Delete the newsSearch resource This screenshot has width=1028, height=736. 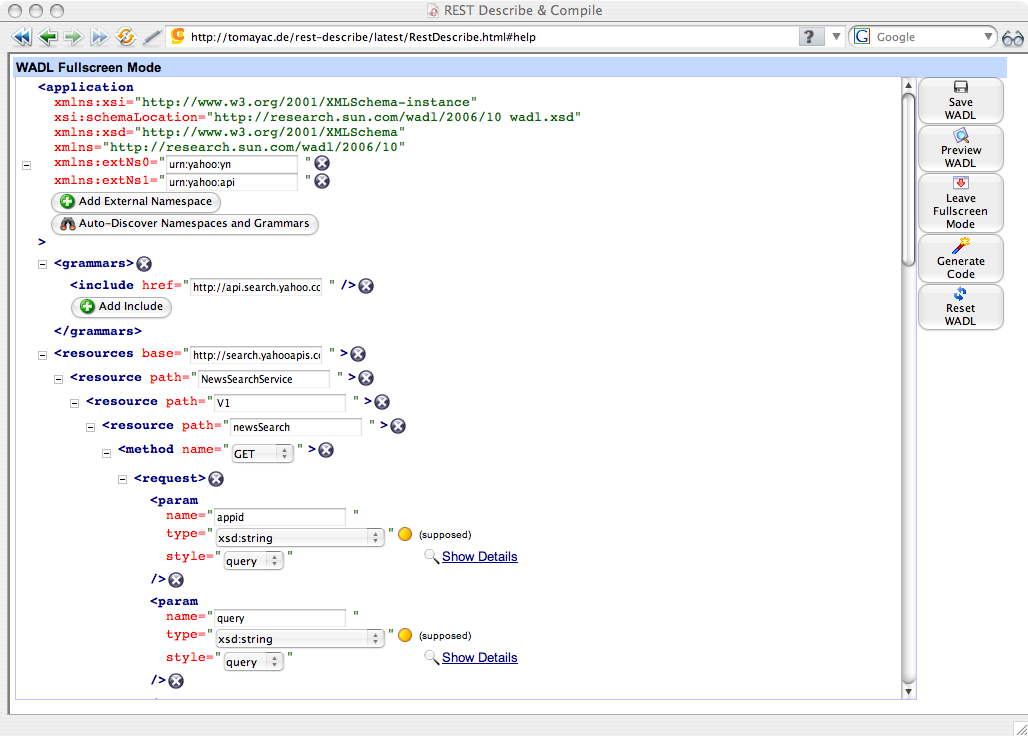coord(398,426)
